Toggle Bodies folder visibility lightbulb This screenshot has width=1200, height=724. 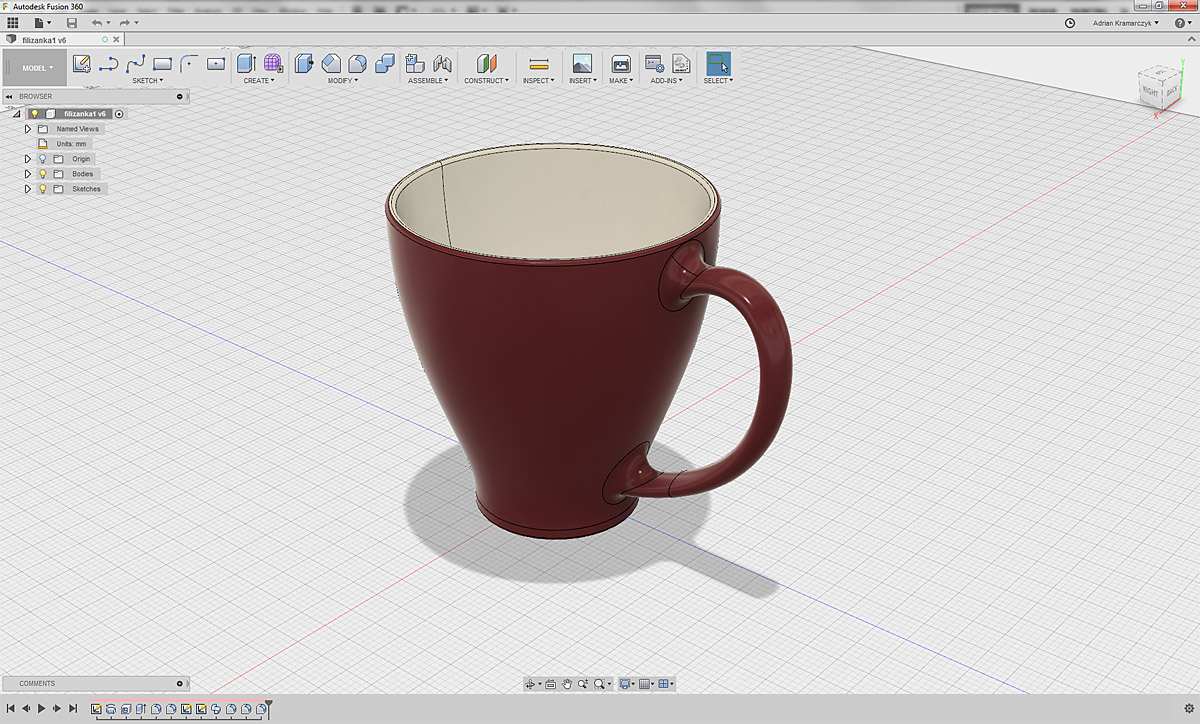(43, 174)
